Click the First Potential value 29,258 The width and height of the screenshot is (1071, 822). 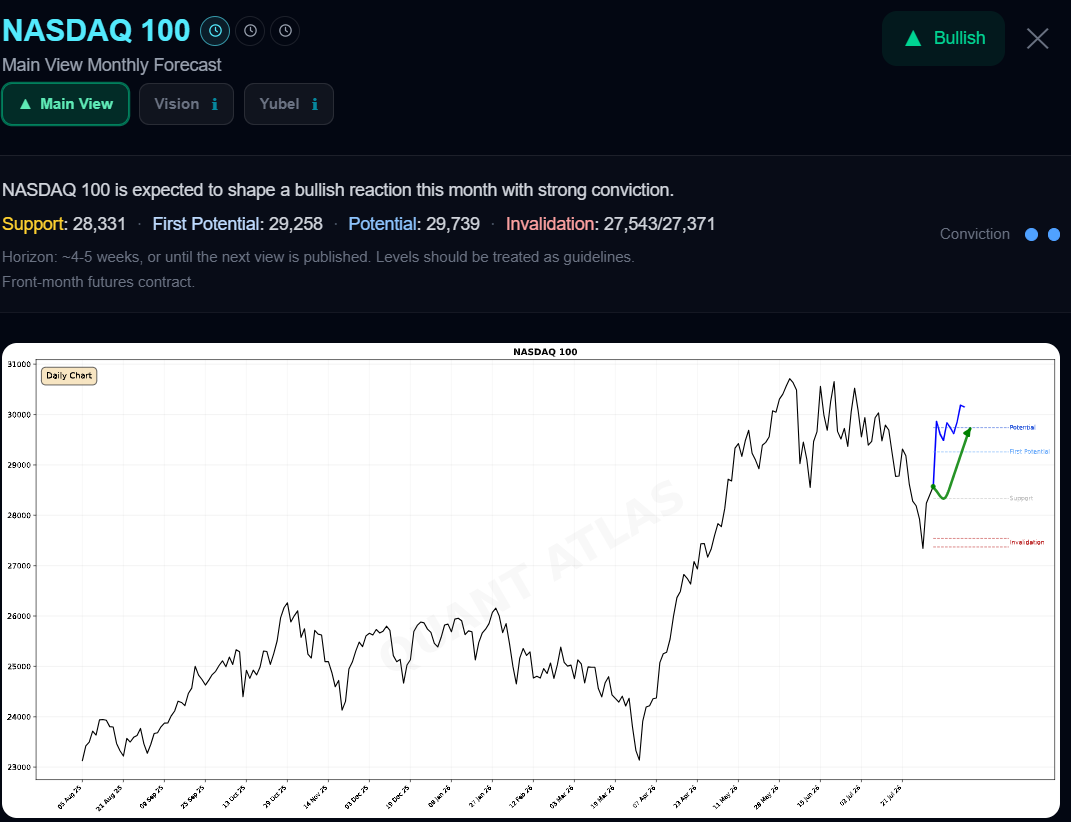(x=295, y=224)
